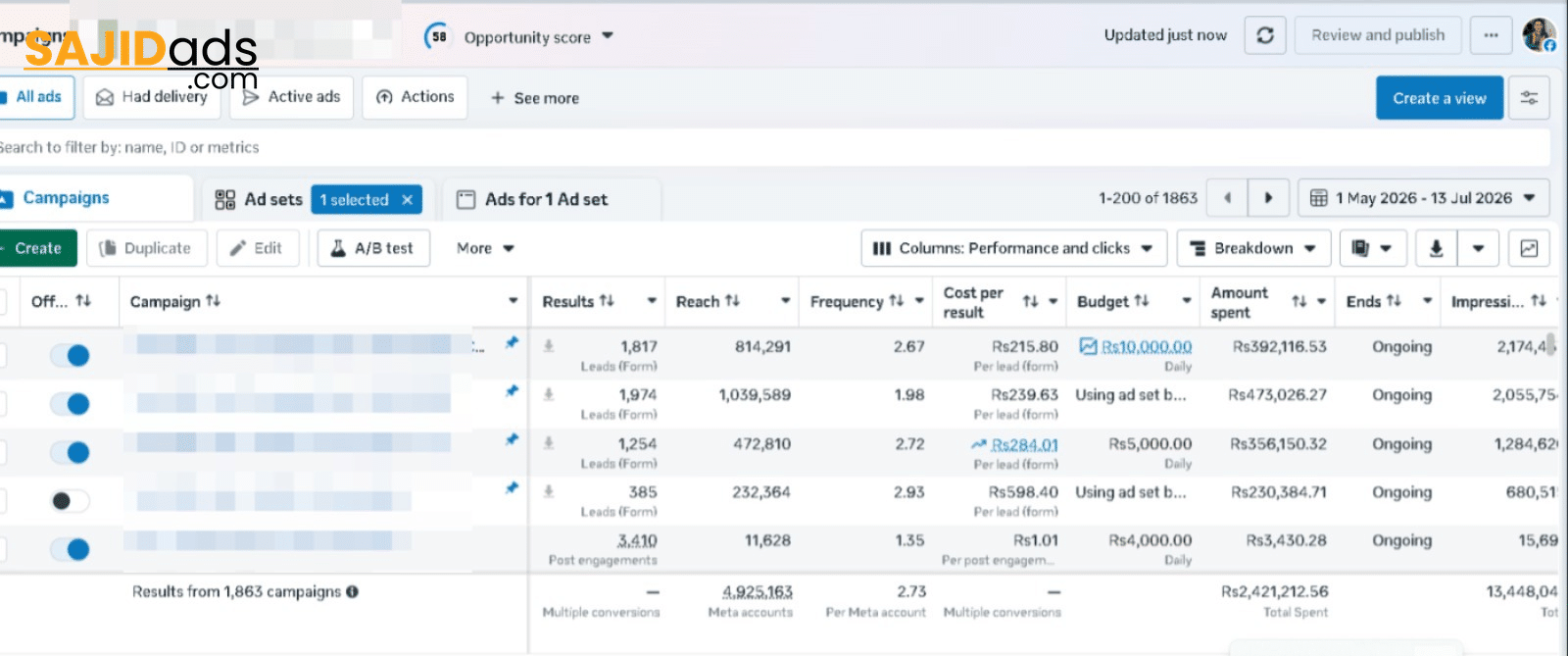Open the Breakdown dropdown
This screenshot has height=656, width=1568.
[1253, 248]
